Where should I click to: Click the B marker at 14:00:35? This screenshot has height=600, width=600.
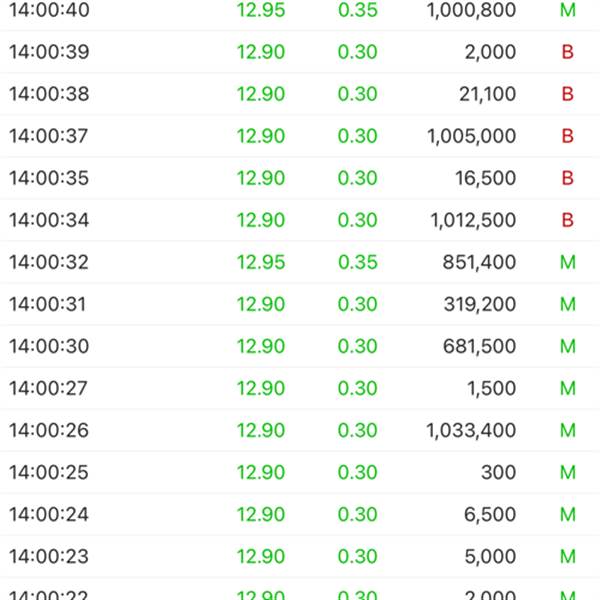coord(567,178)
